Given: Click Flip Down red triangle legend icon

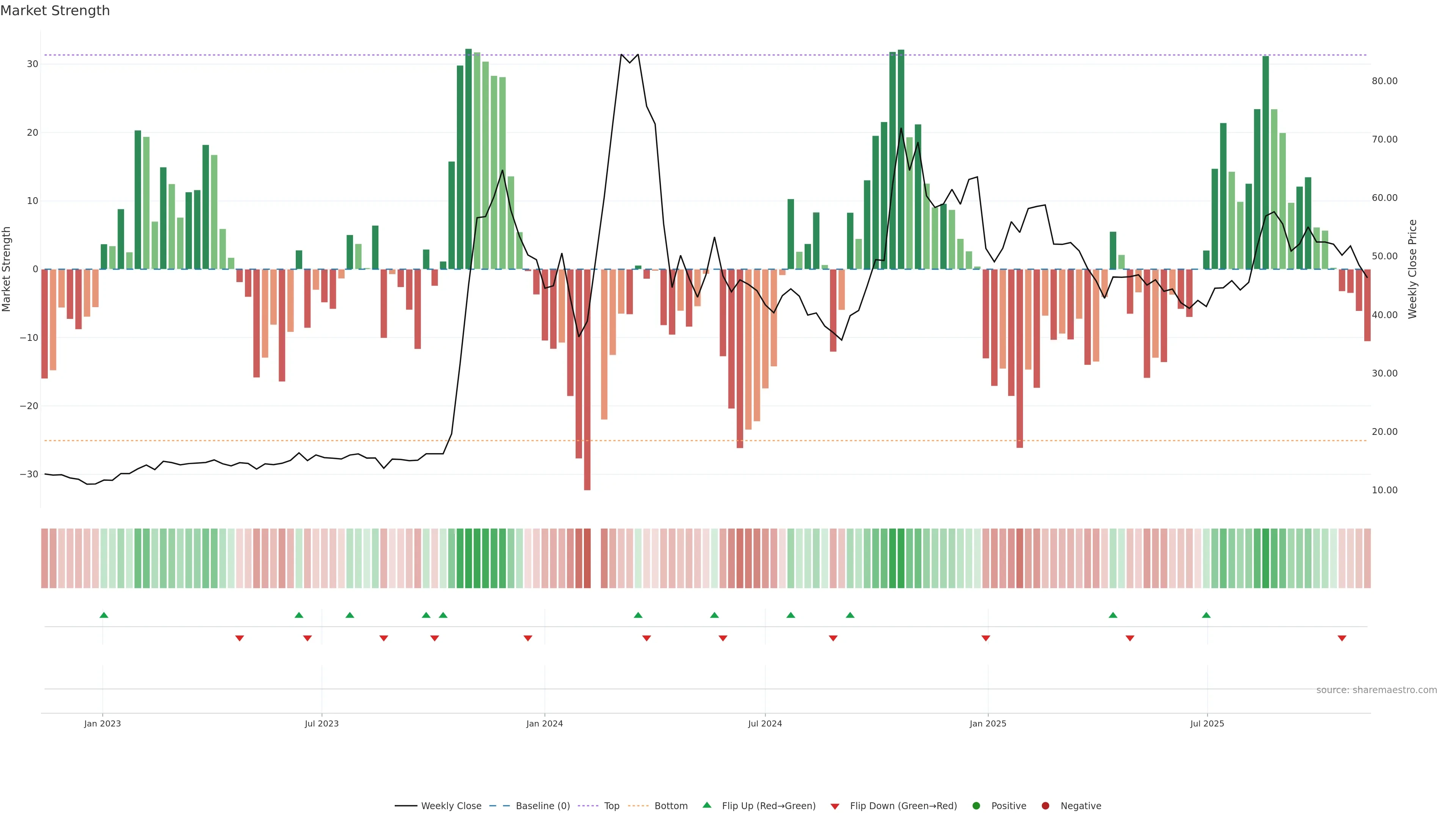Looking at the screenshot, I should click(835, 806).
